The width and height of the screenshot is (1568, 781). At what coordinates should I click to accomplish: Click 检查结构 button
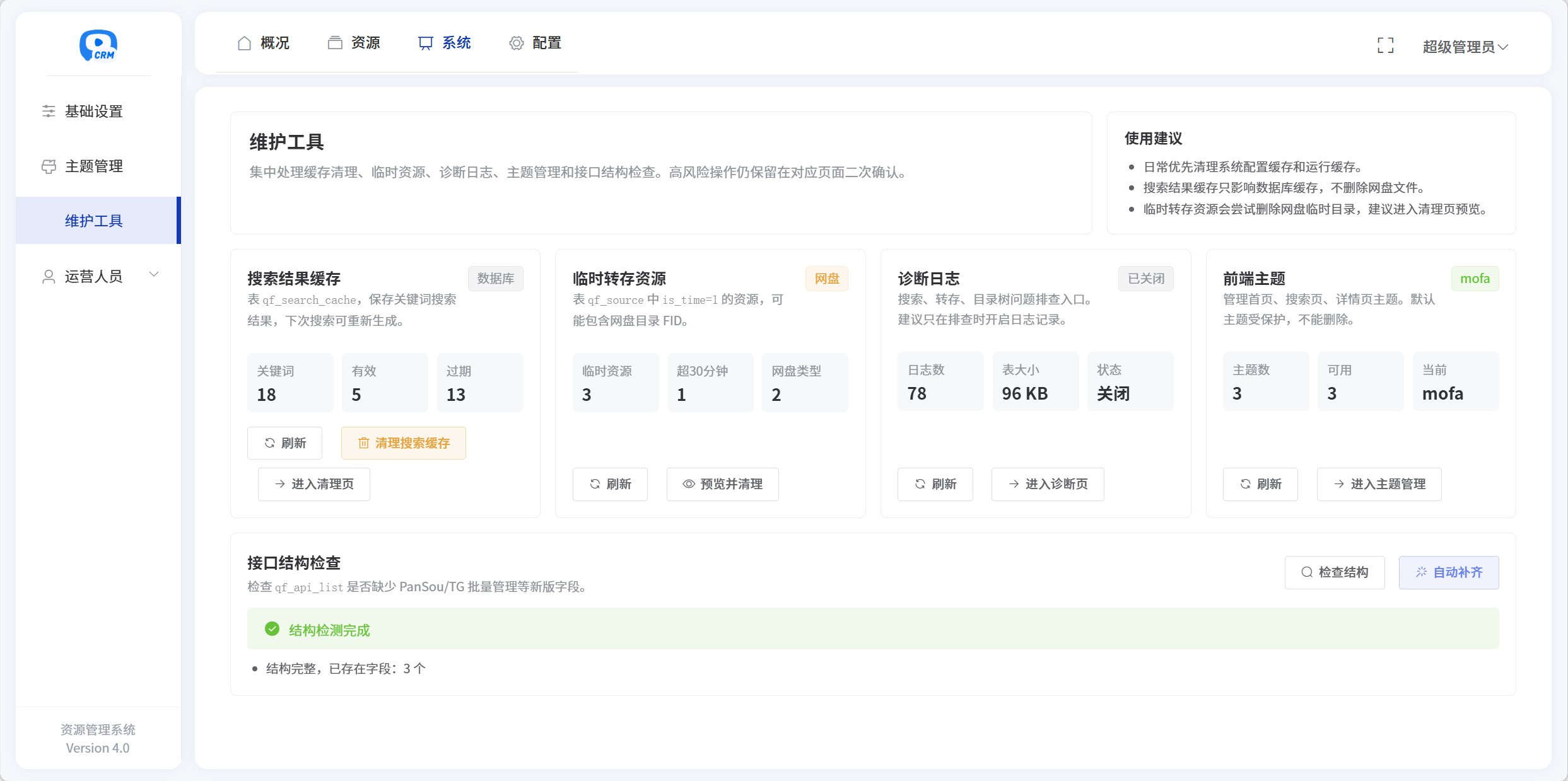coord(1335,572)
